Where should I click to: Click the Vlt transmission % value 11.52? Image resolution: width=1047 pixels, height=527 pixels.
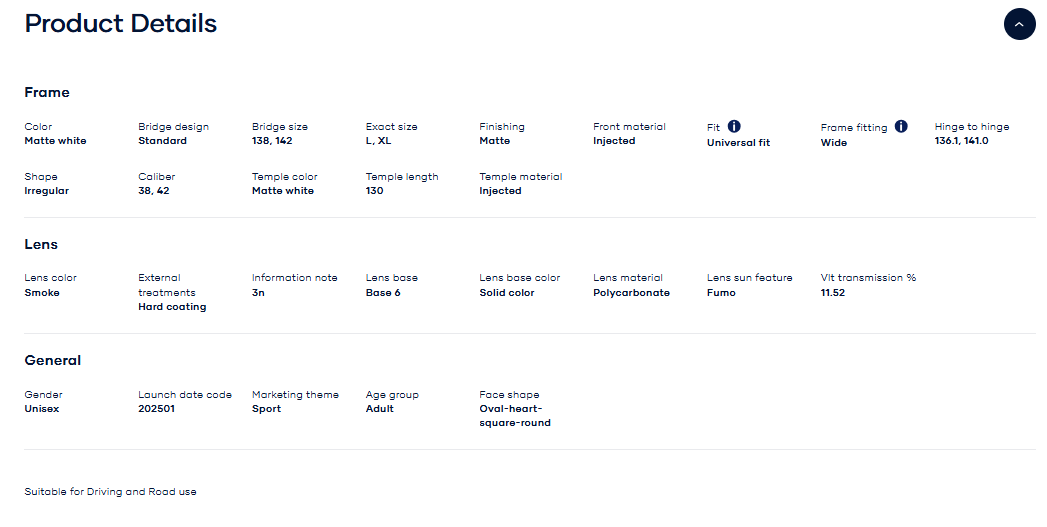833,293
